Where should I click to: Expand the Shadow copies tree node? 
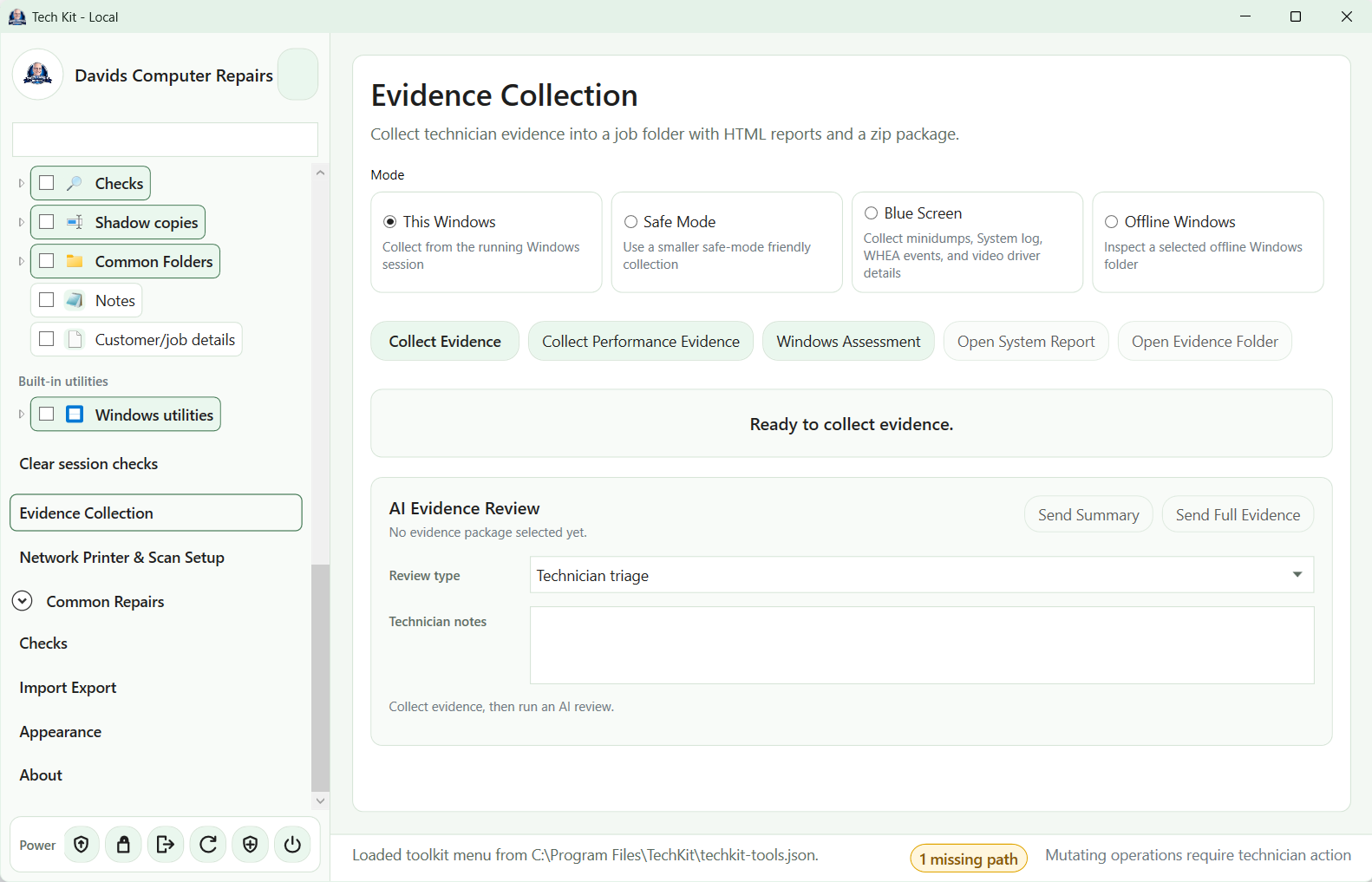[22, 222]
